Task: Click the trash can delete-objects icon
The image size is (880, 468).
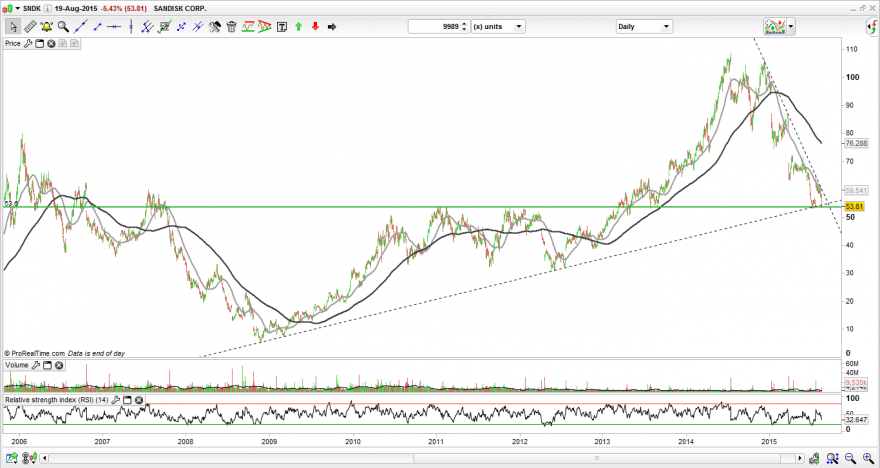Action: (x=231, y=26)
